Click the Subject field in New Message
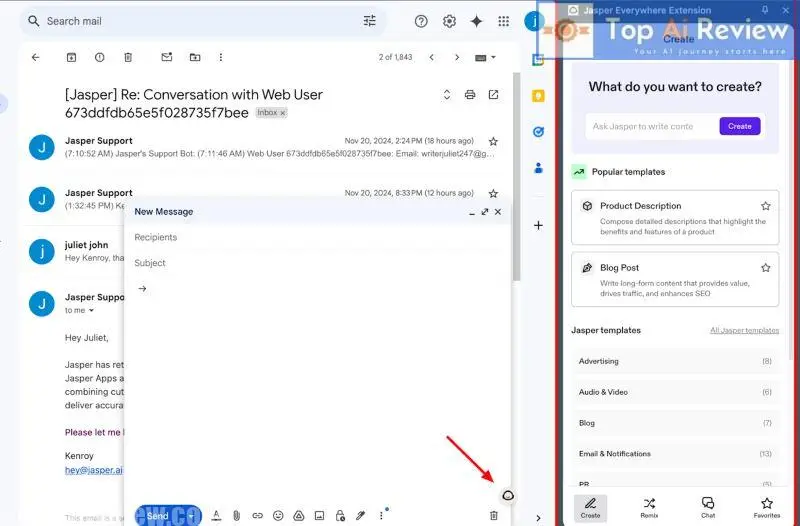The height and width of the screenshot is (526, 800). click(x=316, y=263)
